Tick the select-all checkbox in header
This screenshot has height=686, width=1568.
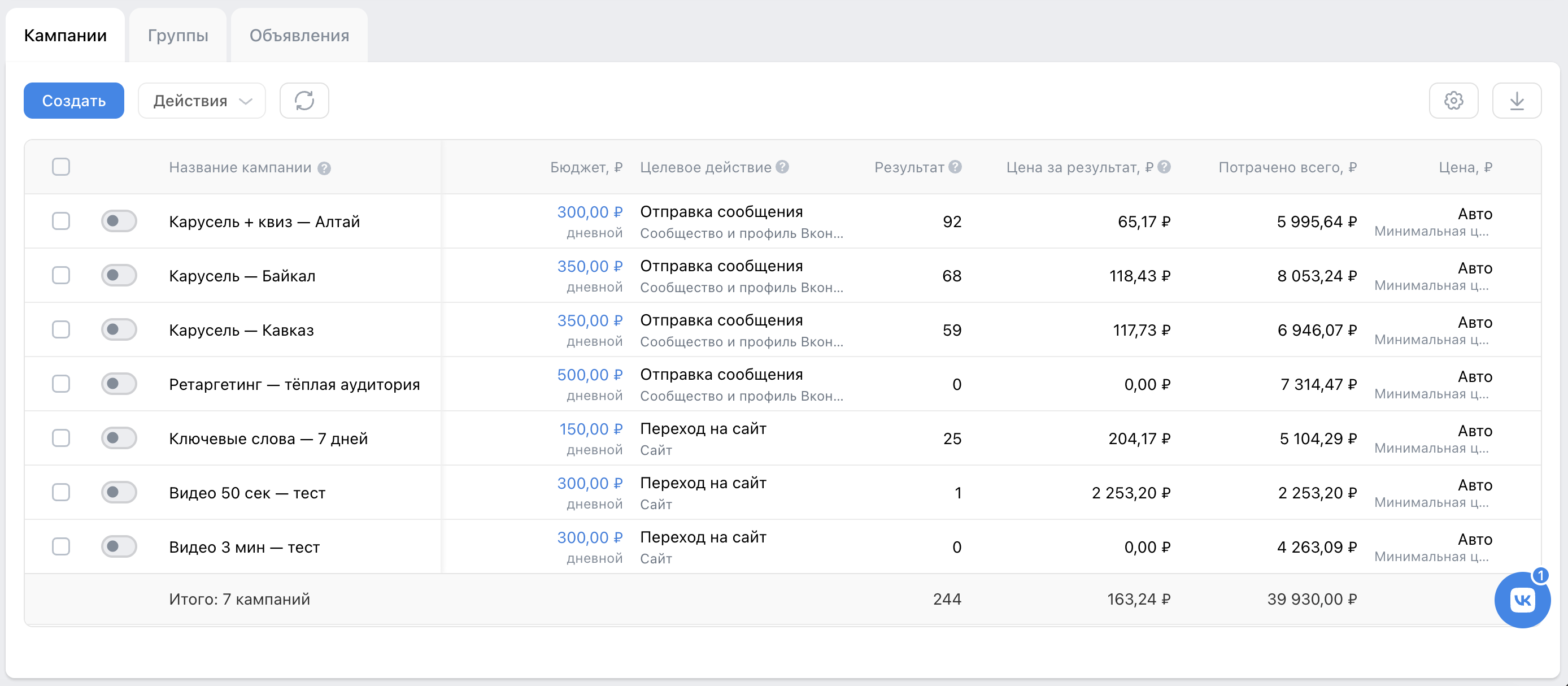tap(61, 167)
